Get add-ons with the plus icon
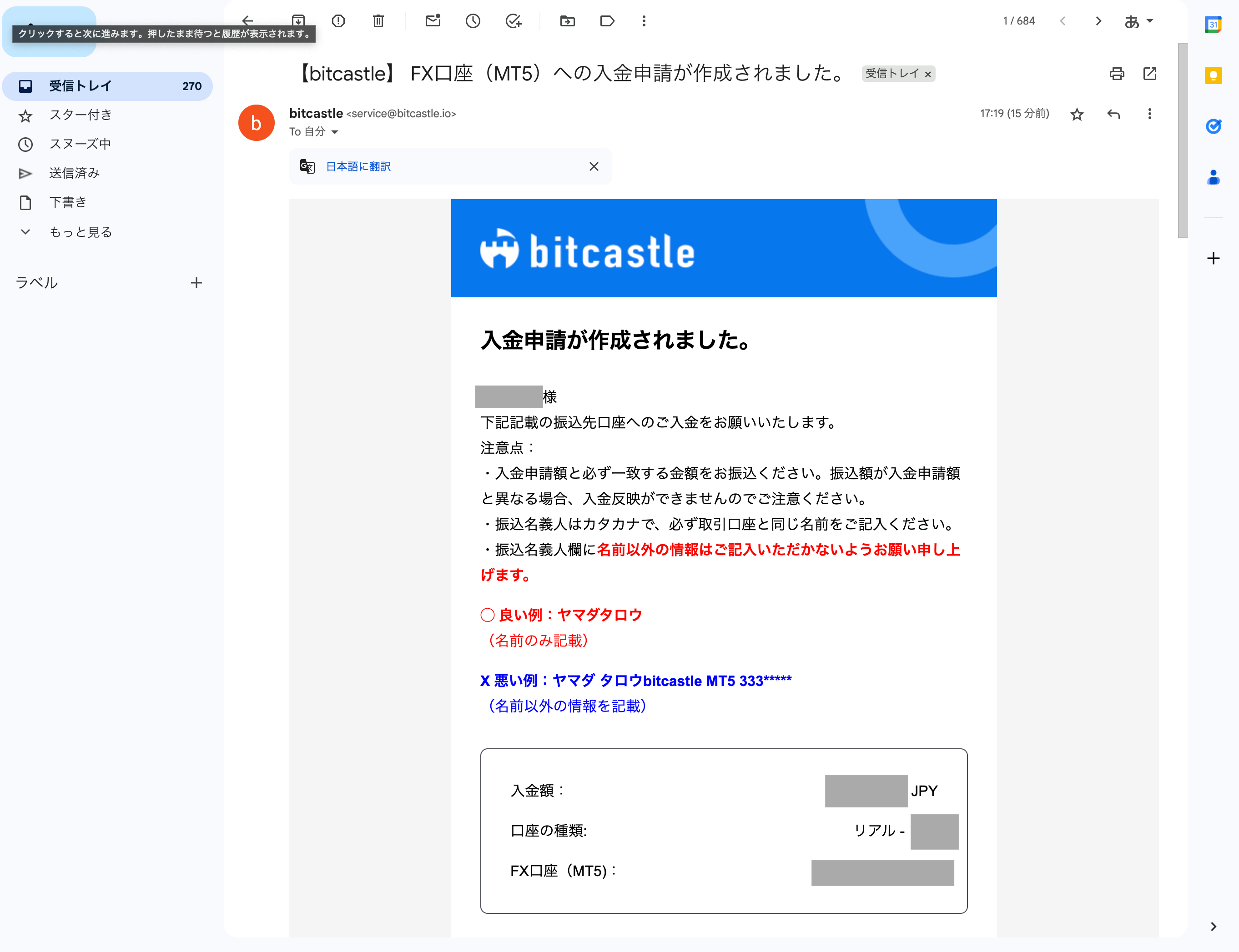 coord(1214,258)
